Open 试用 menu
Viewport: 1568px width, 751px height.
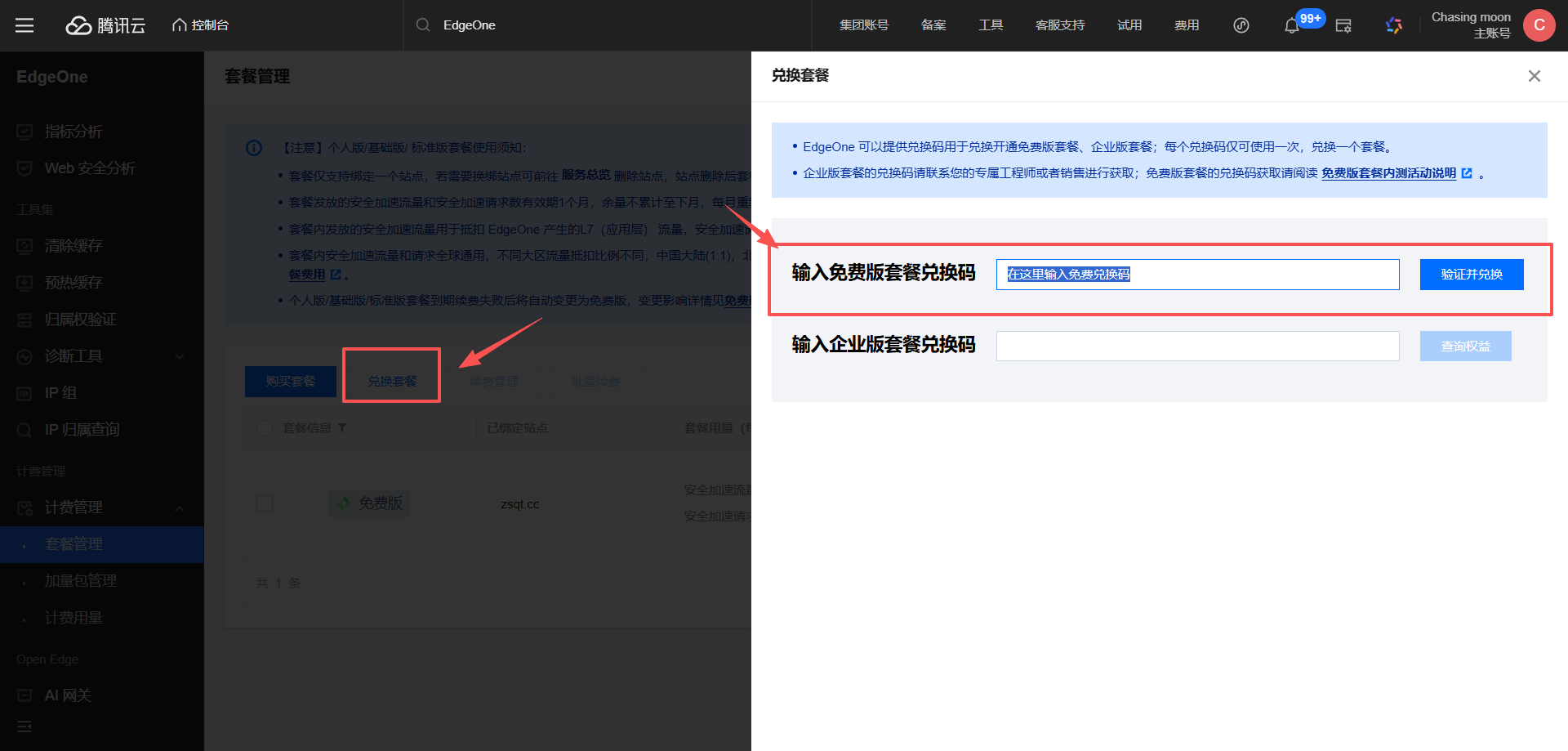1129,25
